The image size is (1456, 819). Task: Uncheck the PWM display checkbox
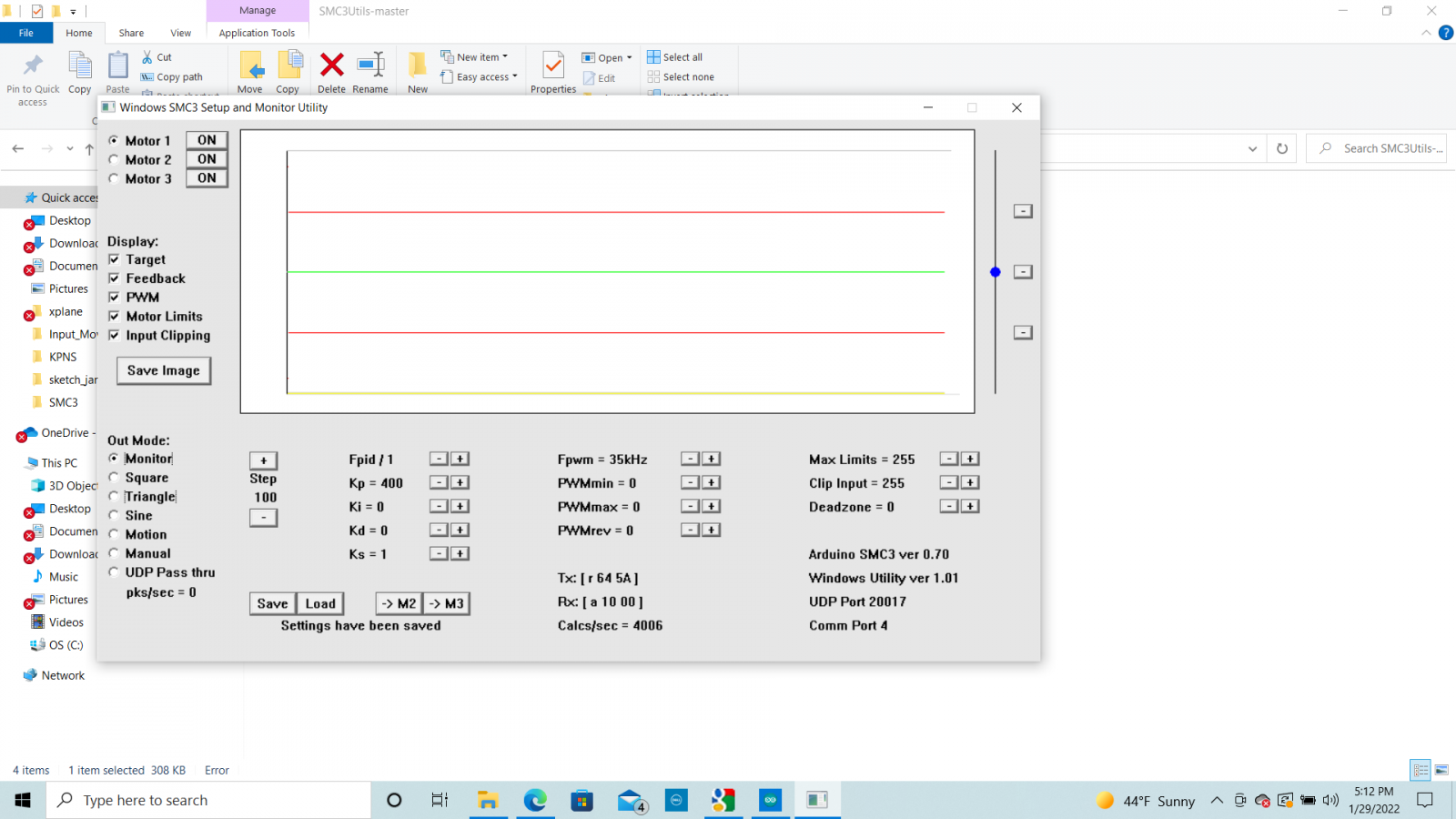click(114, 298)
